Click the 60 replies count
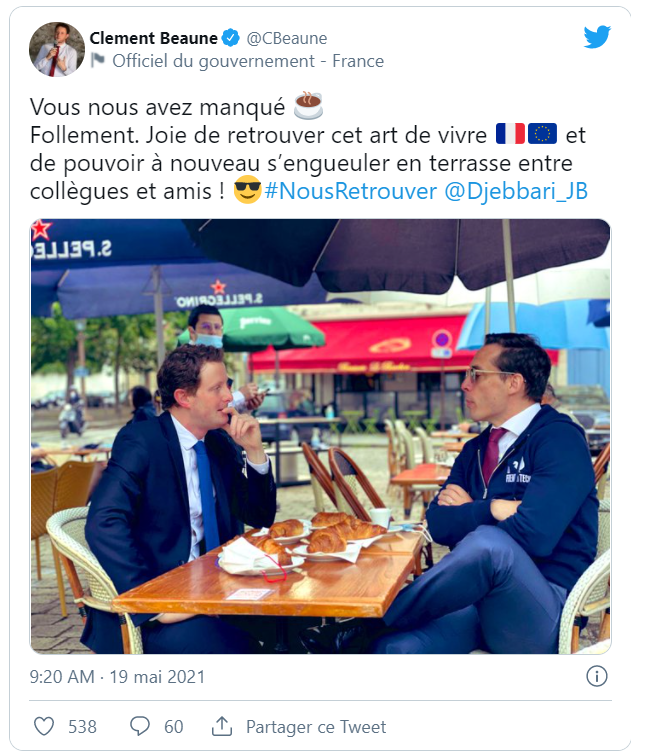This screenshot has width=645, height=755. [174, 727]
